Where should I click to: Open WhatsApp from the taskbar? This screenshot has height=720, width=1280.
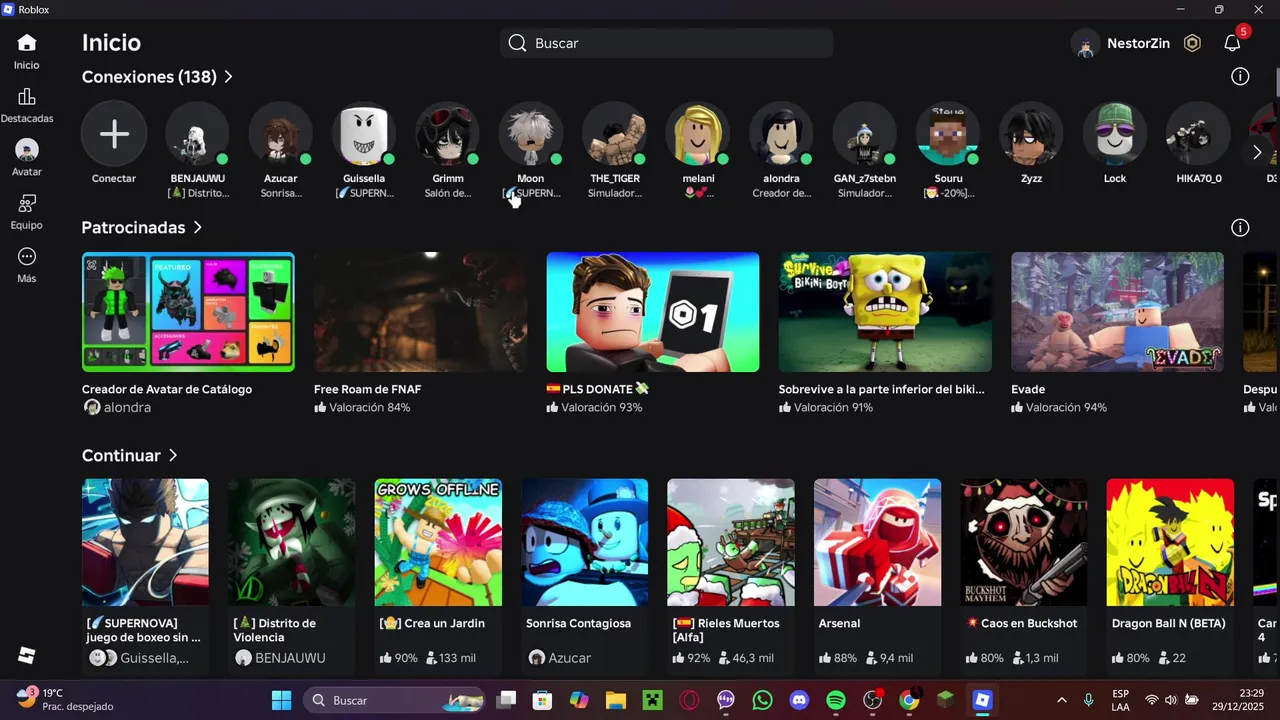(x=762, y=700)
